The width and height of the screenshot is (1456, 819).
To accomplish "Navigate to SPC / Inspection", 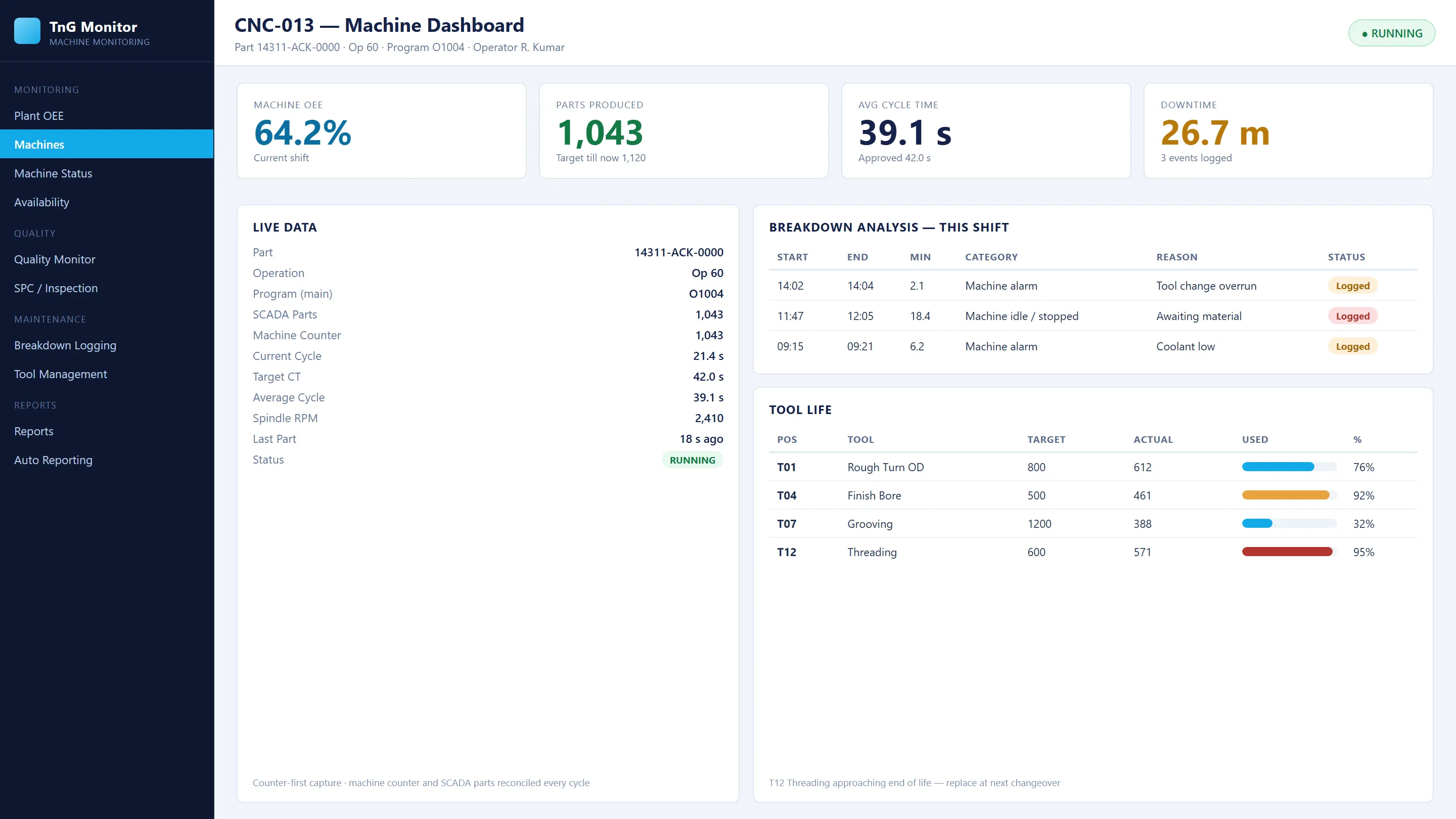I will [x=107, y=288].
